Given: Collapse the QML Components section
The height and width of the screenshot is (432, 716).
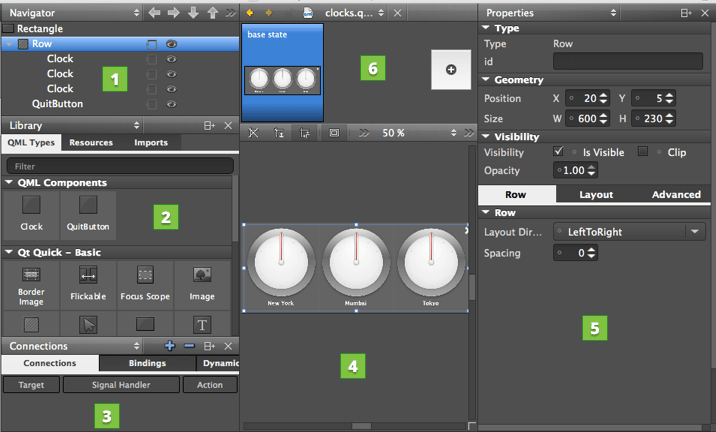Looking at the screenshot, I should click(x=9, y=183).
